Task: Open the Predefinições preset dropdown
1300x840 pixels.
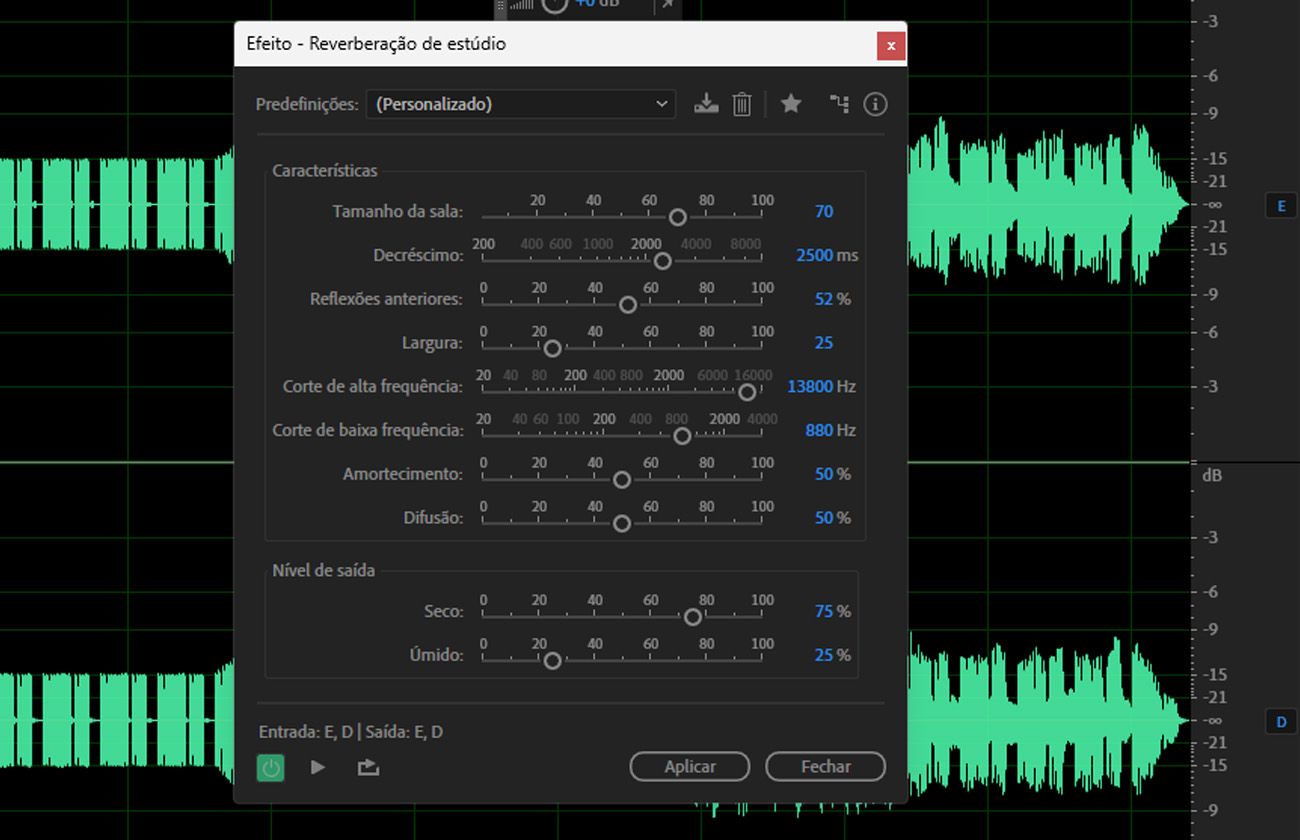Action: [x=660, y=103]
